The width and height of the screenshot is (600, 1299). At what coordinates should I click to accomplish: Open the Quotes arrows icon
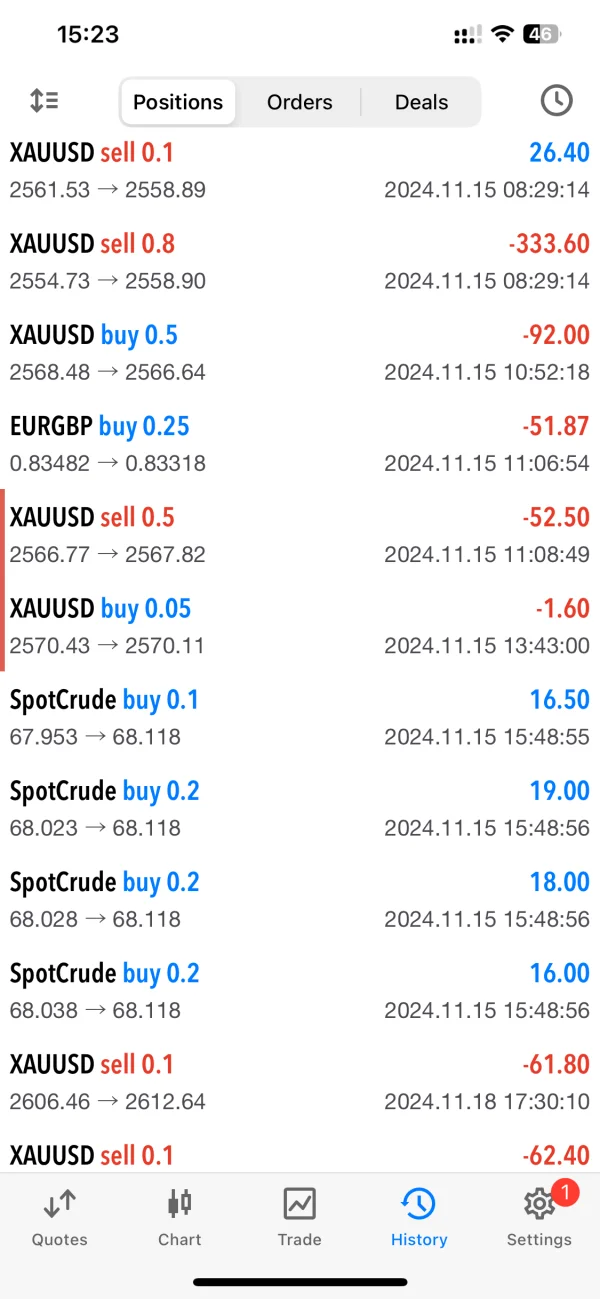click(59, 1203)
